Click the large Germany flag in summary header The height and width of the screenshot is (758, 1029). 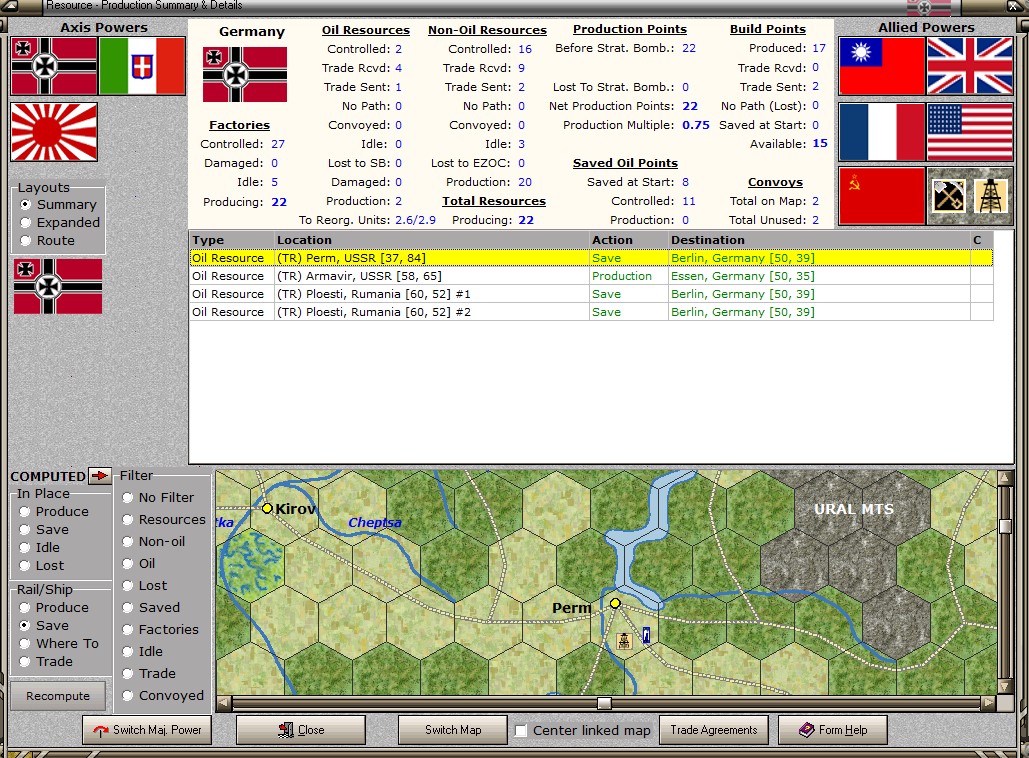(x=245, y=74)
